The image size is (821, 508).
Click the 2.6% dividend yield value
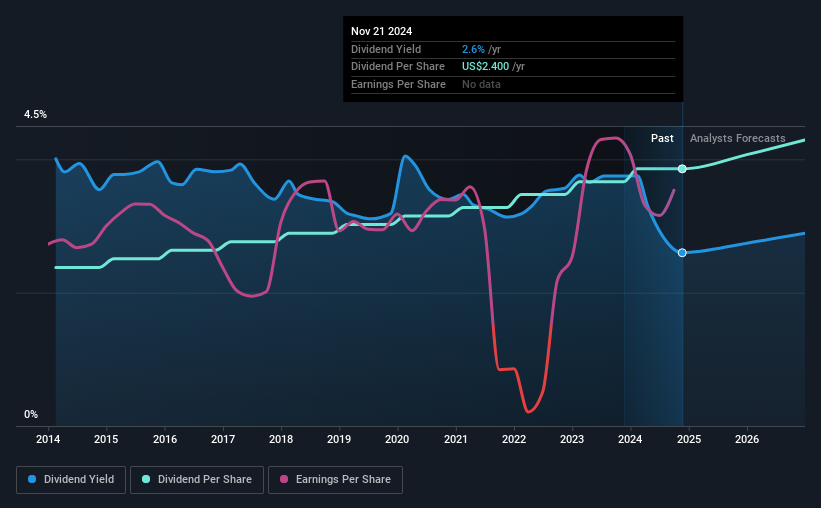click(473, 49)
